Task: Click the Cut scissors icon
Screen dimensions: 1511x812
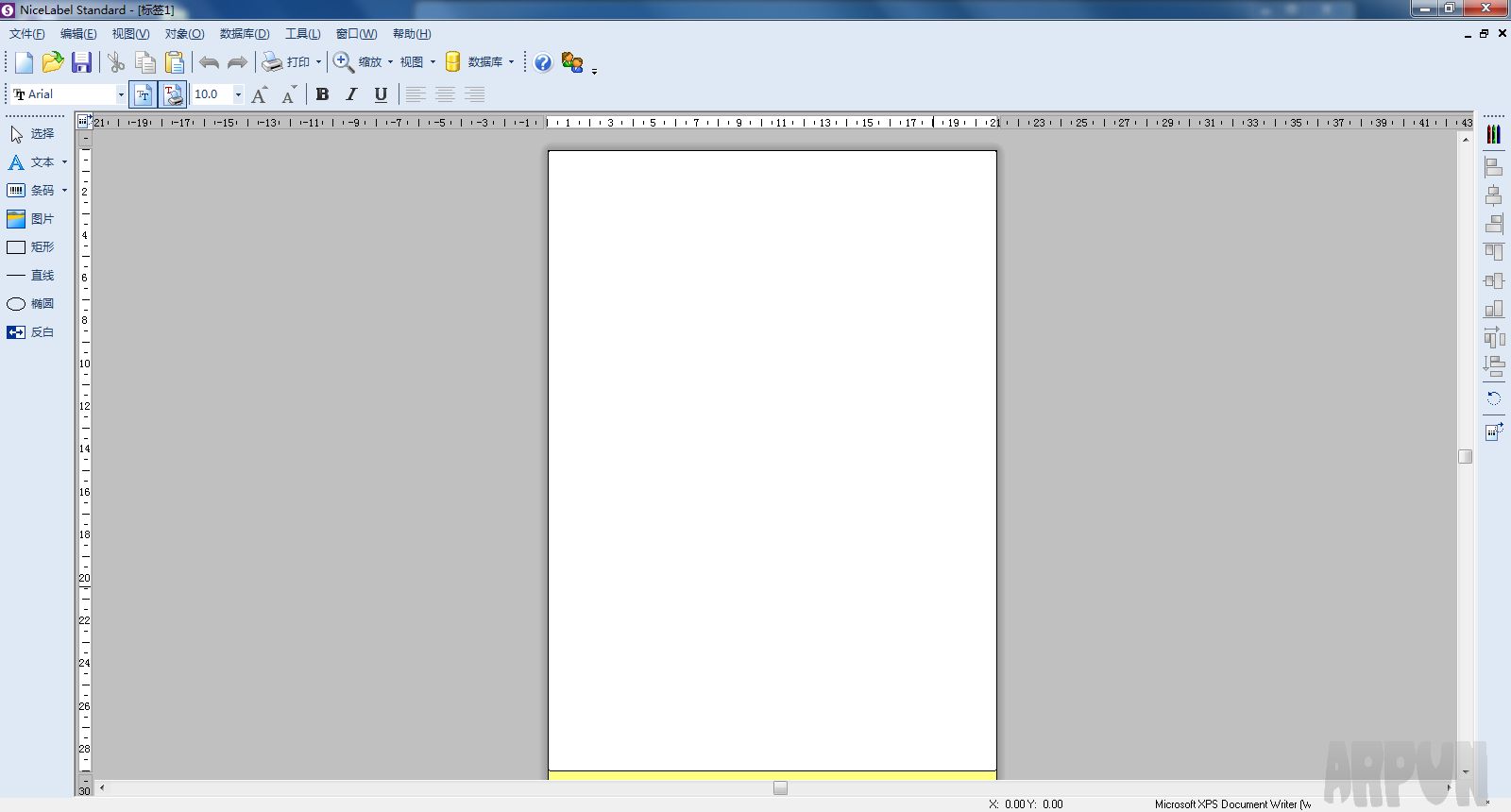Action: tap(116, 62)
